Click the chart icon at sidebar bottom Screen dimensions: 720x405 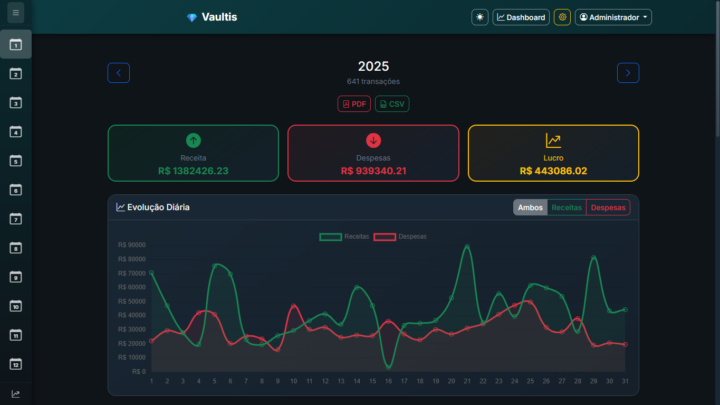point(15,394)
